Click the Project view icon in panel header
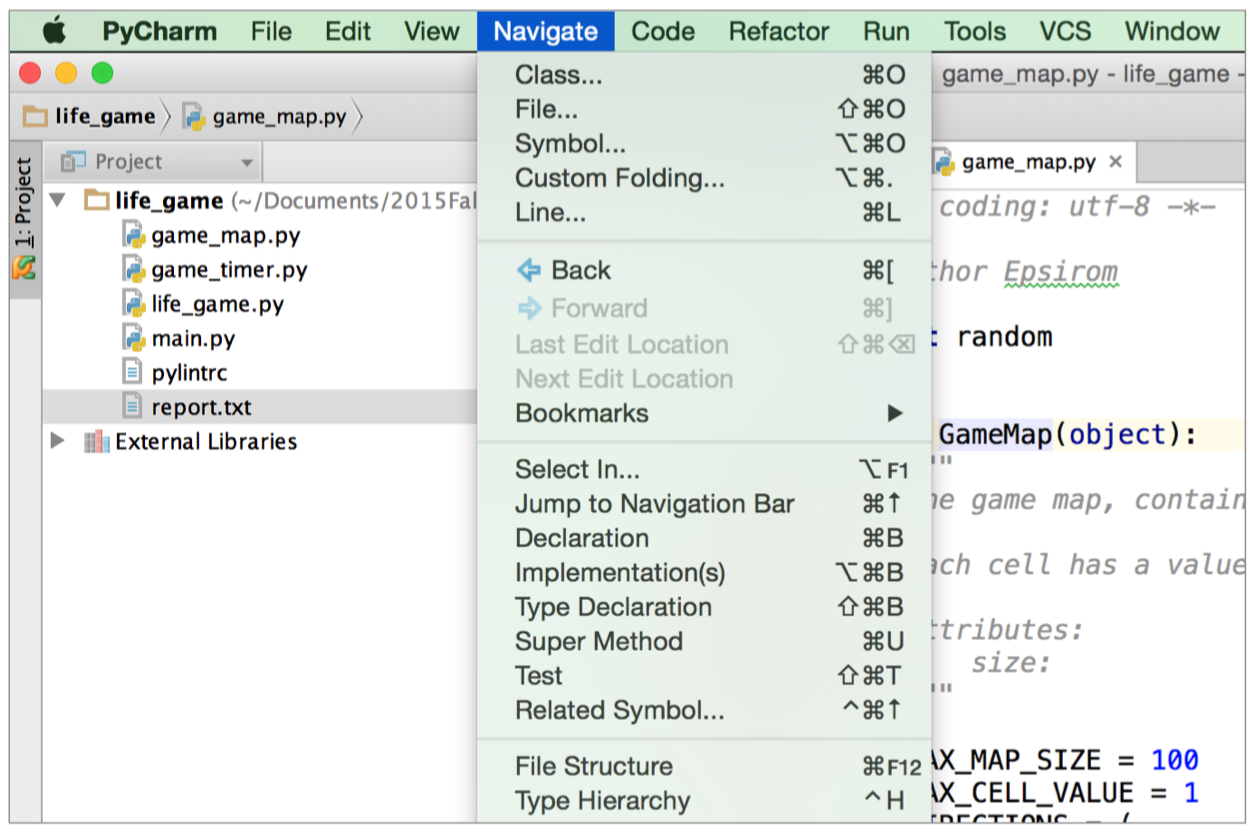Screen dimensions: 1258x834 [x=74, y=161]
